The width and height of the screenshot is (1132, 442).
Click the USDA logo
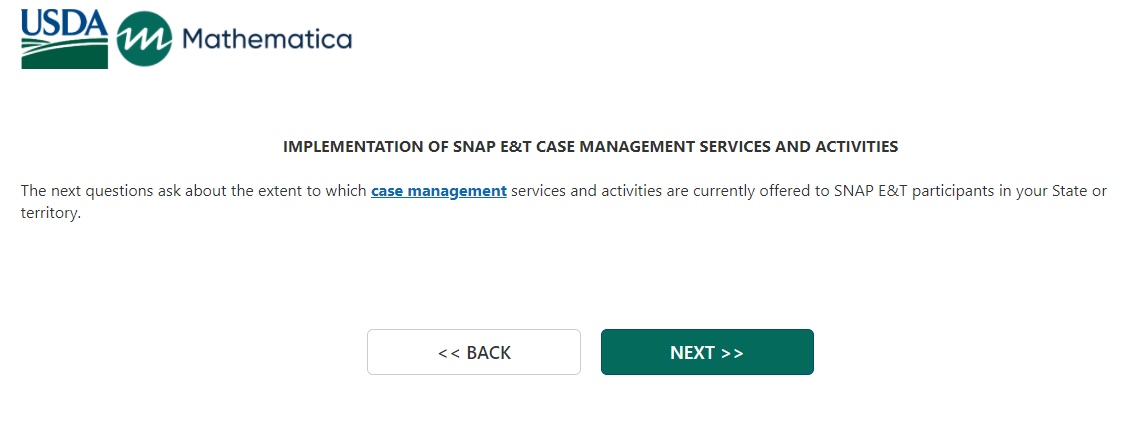coord(64,39)
